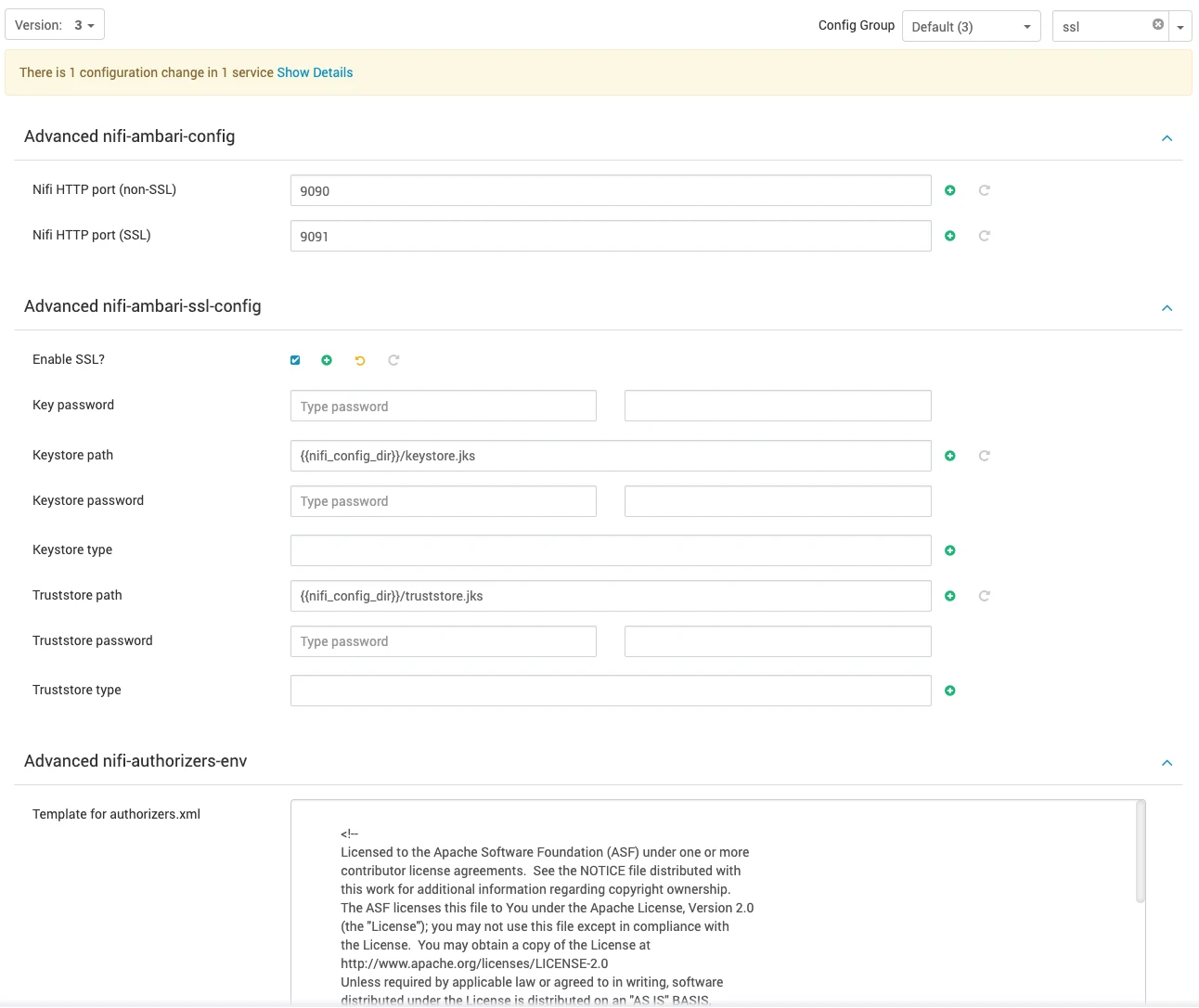Open the Show Details link
Image resolution: width=1199 pixels, height=1008 pixels.
click(x=315, y=72)
